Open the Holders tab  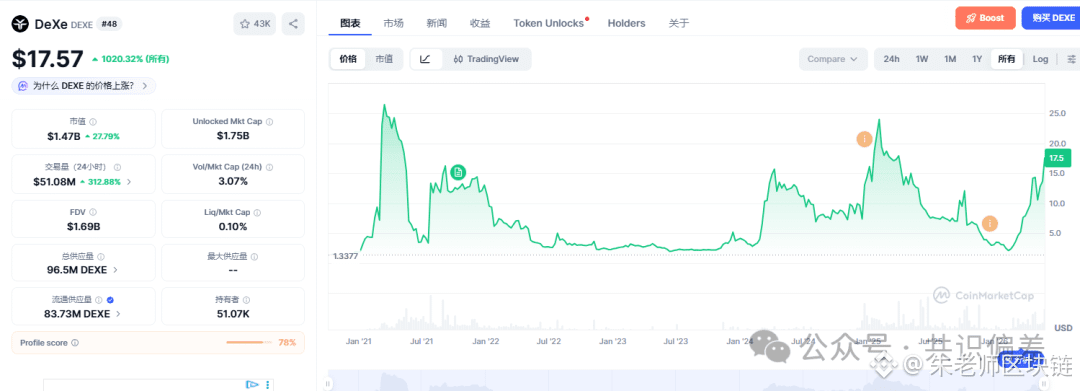(x=626, y=23)
